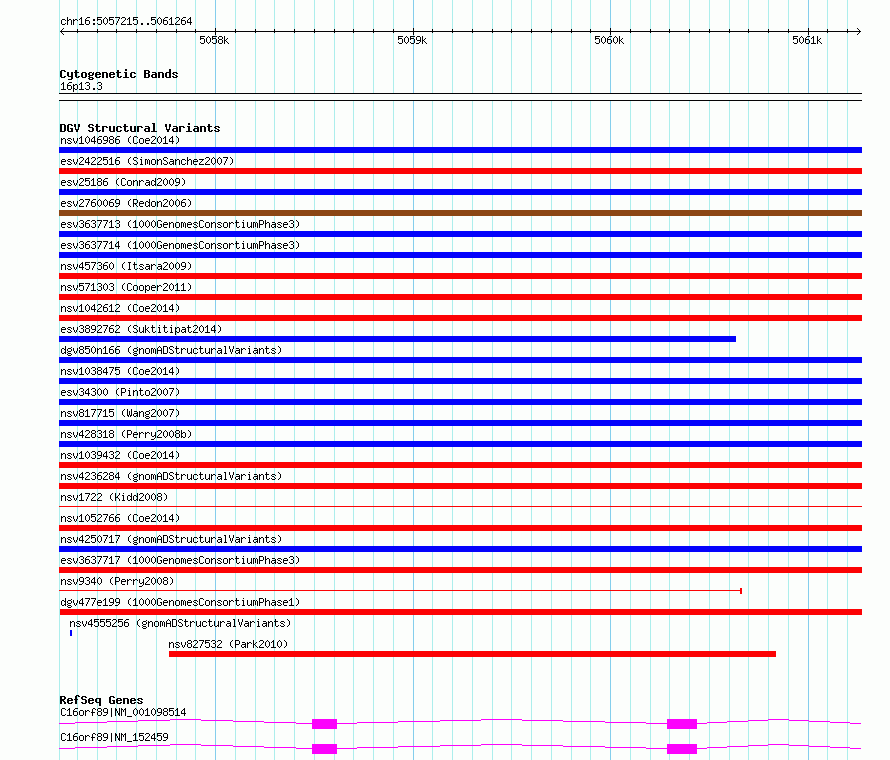Click the 5061k ruler position label
The width and height of the screenshot is (890, 760).
[807, 40]
